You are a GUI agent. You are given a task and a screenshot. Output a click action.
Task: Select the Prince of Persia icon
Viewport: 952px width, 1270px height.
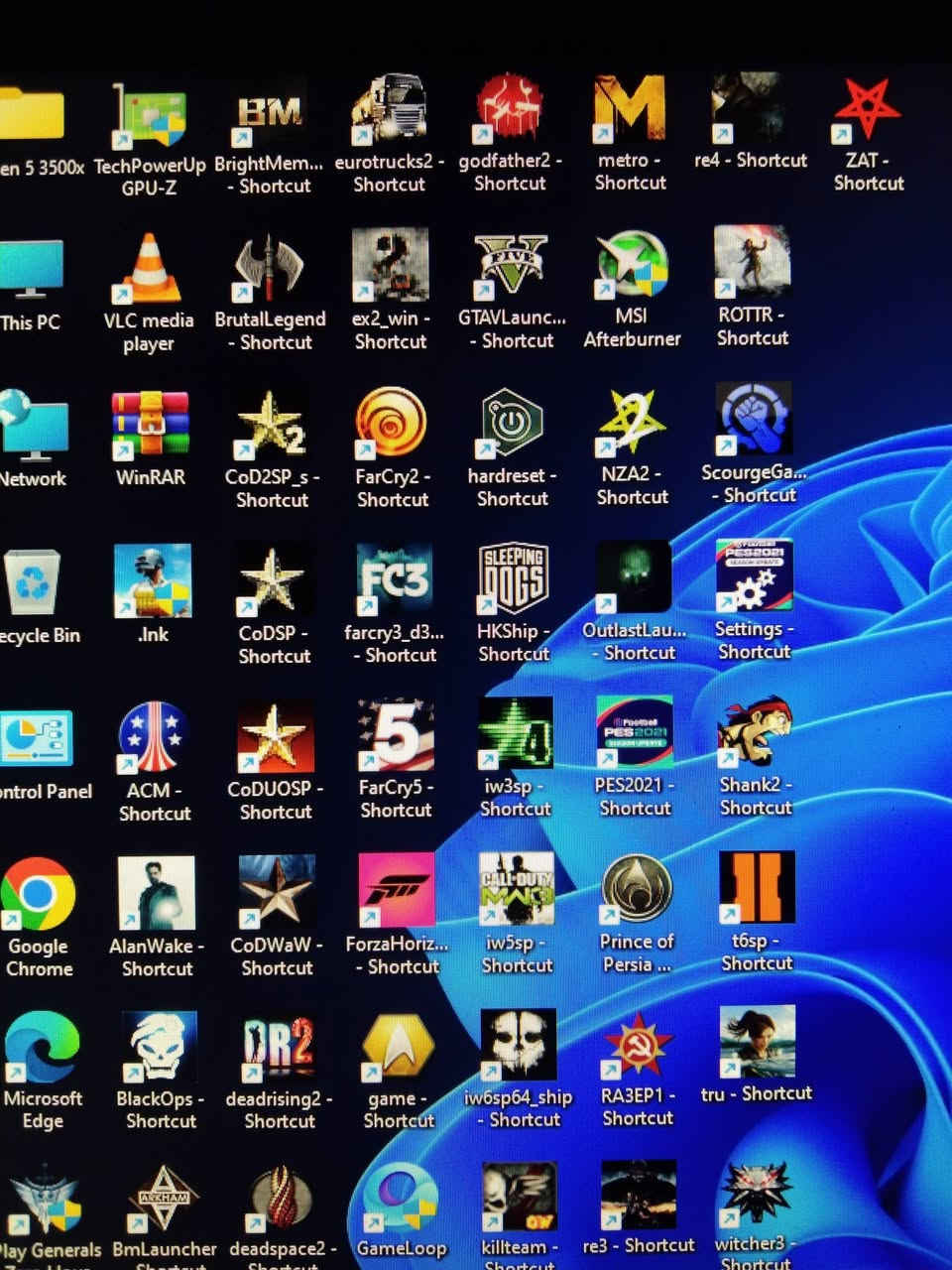point(637,889)
